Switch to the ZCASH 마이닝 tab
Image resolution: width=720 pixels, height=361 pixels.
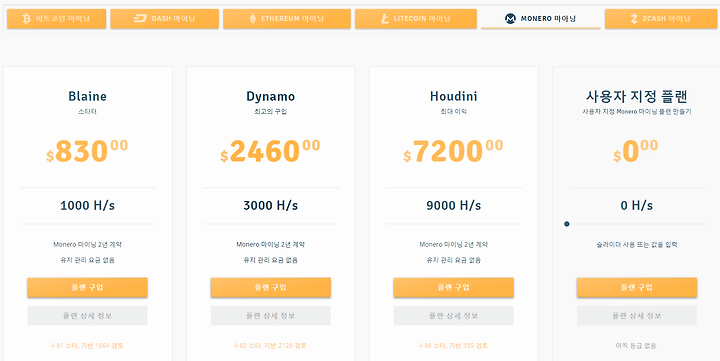tap(661, 19)
